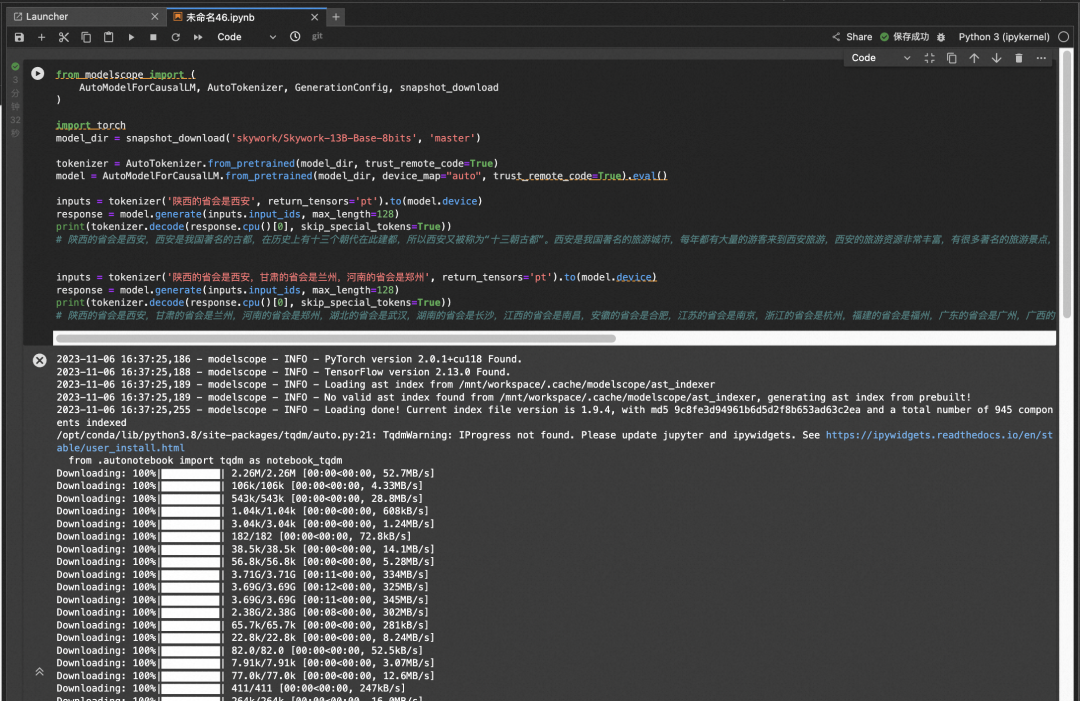Run the code cell with the circular play button

point(38,74)
